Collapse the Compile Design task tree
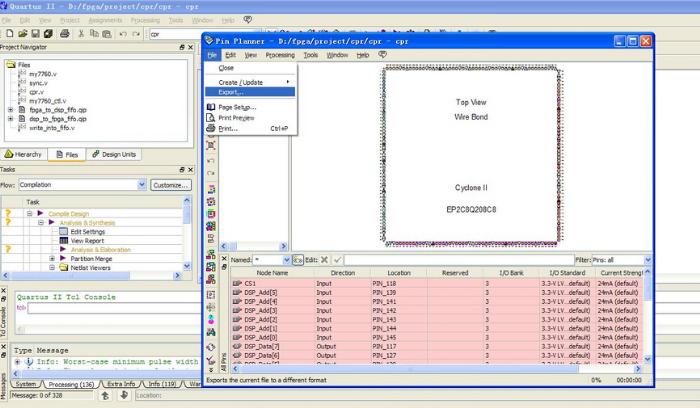 tap(27, 213)
